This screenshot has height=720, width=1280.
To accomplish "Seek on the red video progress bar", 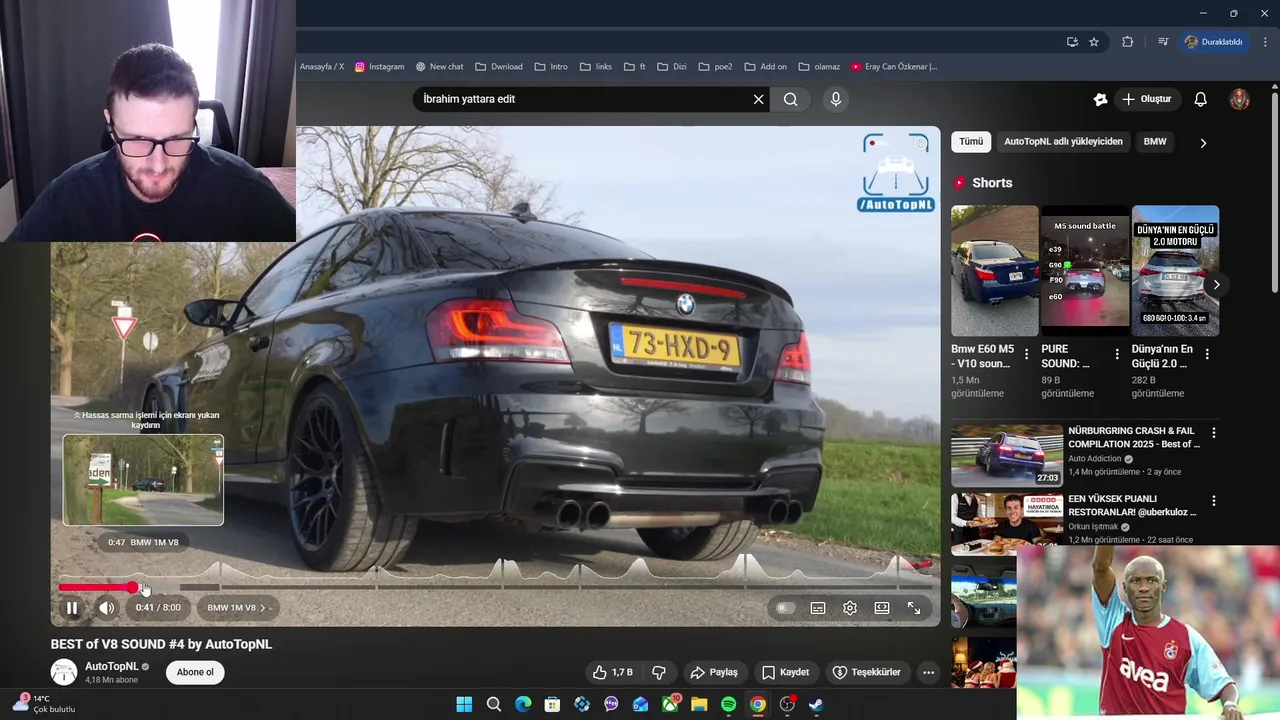I will pyautogui.click(x=96, y=587).
